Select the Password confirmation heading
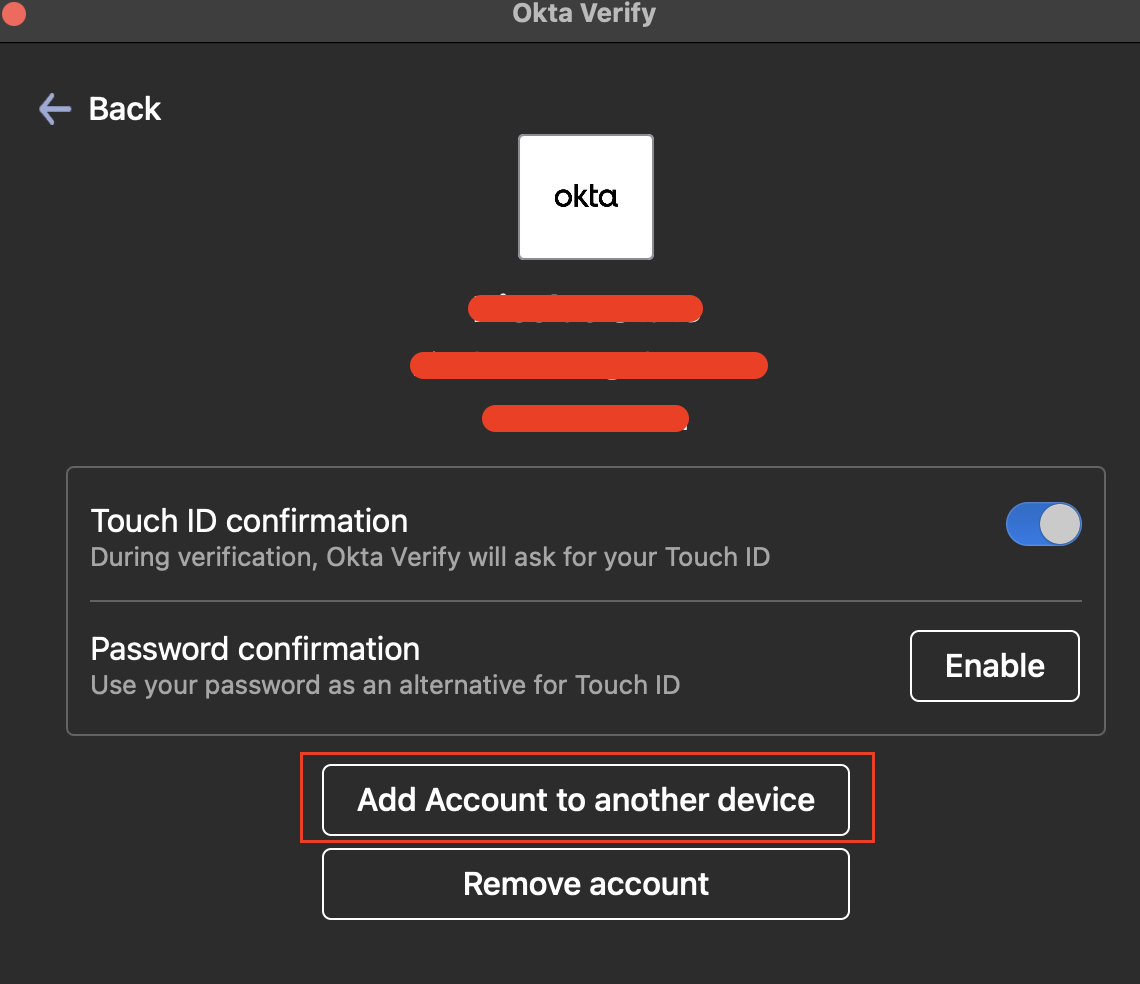This screenshot has width=1140, height=984. pos(255,649)
